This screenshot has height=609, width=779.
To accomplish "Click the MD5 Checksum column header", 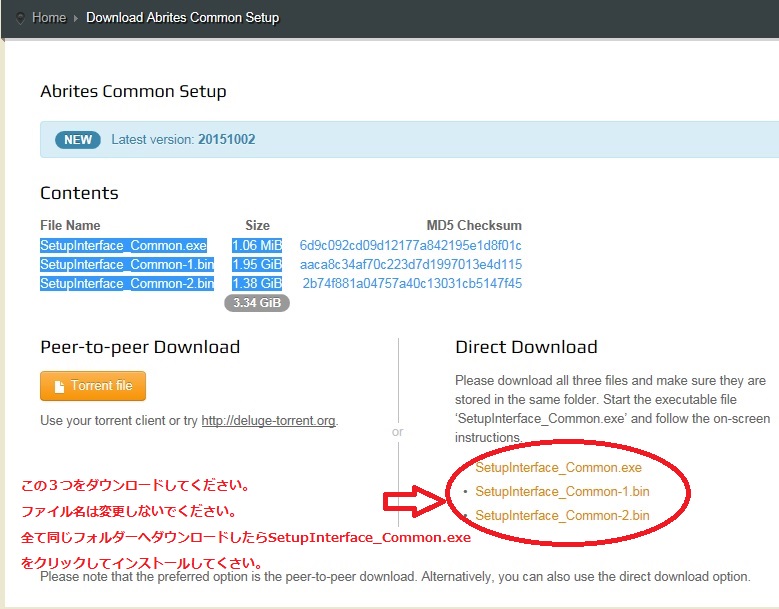I will click(x=474, y=226).
